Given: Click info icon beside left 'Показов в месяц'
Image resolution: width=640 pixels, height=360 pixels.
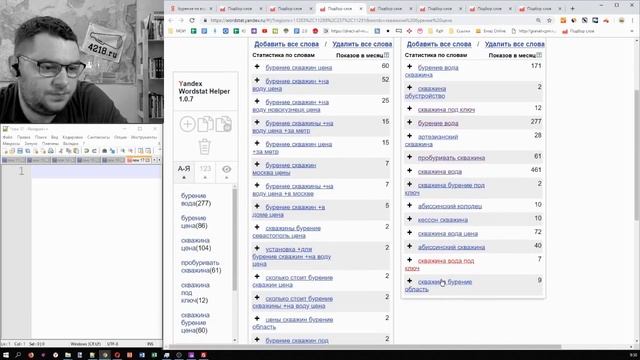Looking at the screenshot, I should pyautogui.click(x=387, y=55).
